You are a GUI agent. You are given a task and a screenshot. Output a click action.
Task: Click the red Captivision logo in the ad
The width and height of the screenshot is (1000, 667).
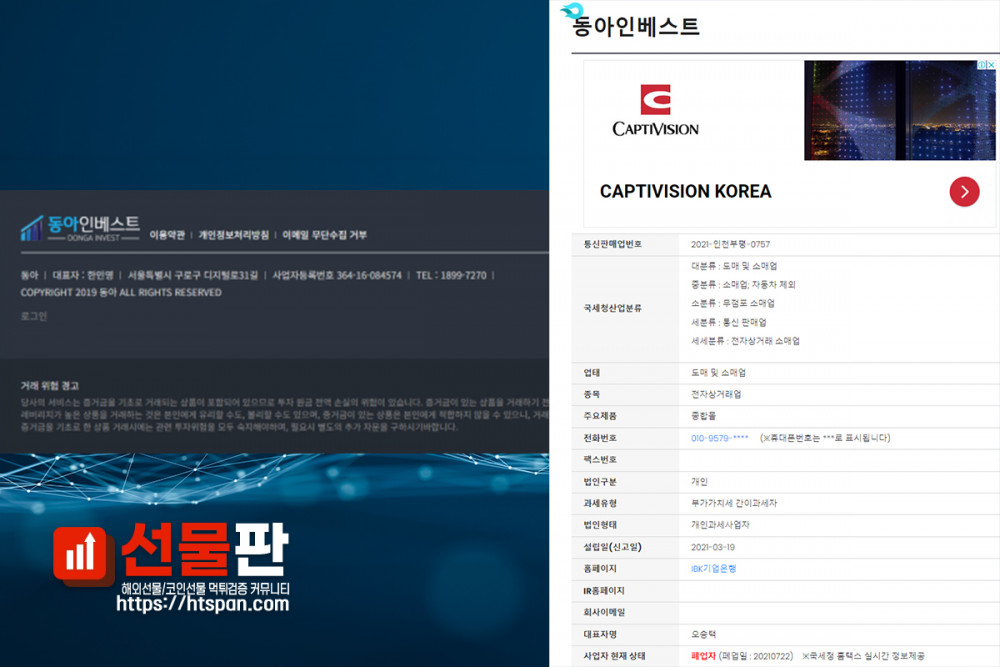(x=655, y=100)
